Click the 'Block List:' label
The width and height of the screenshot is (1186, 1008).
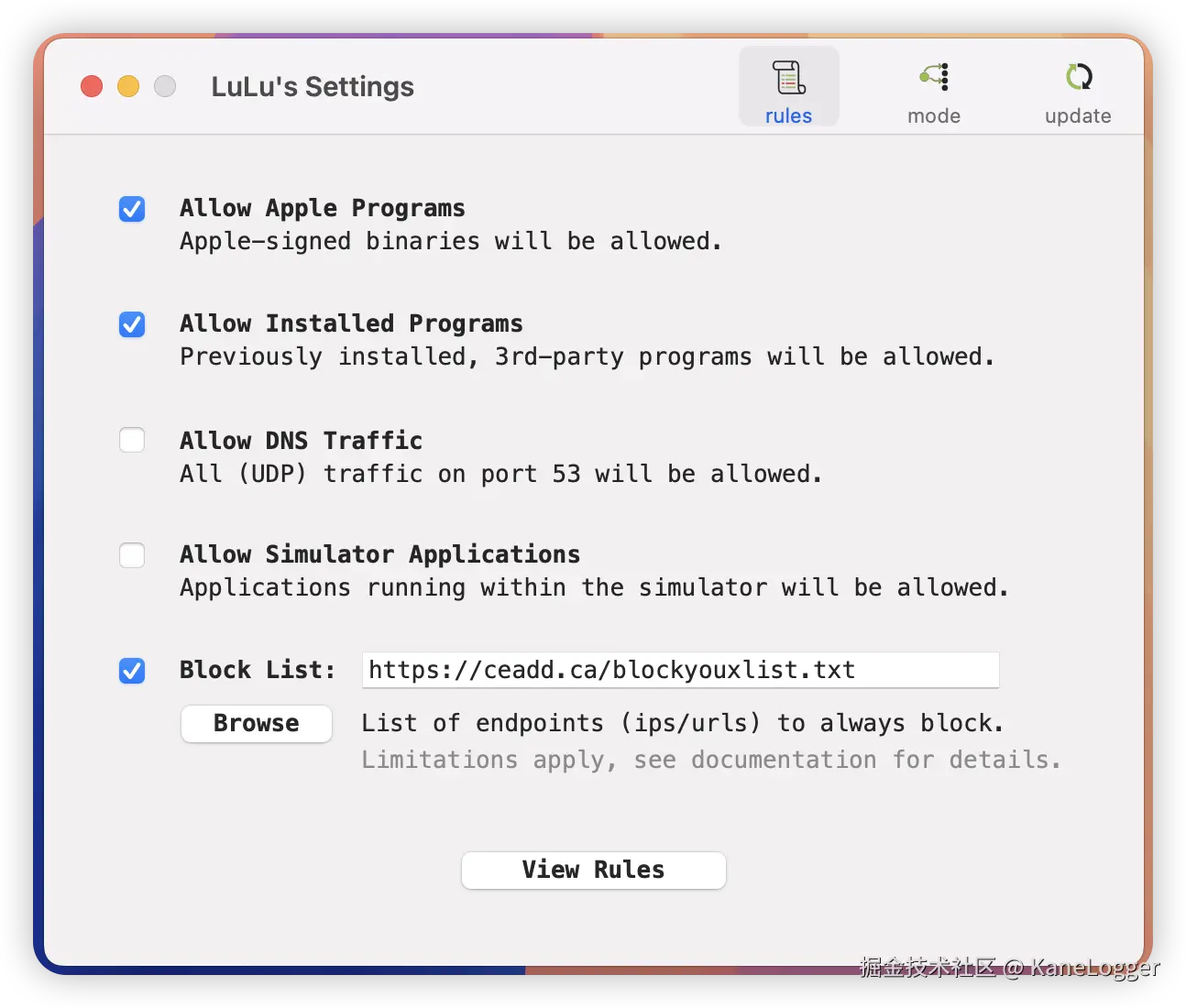(x=258, y=670)
